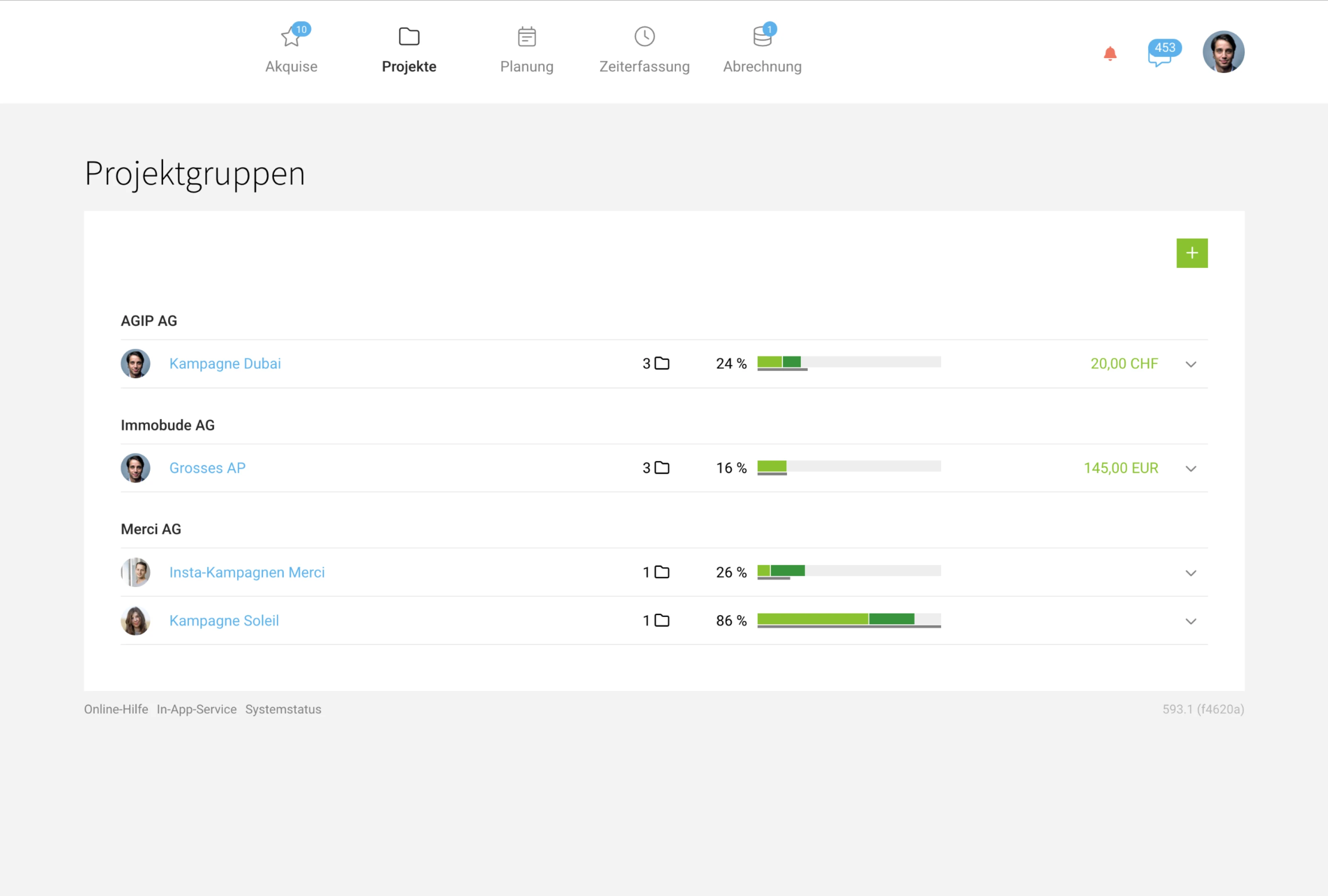Click the Kampagne Soleil 86% progress bar
The height and width of the screenshot is (896, 1328).
tap(849, 620)
